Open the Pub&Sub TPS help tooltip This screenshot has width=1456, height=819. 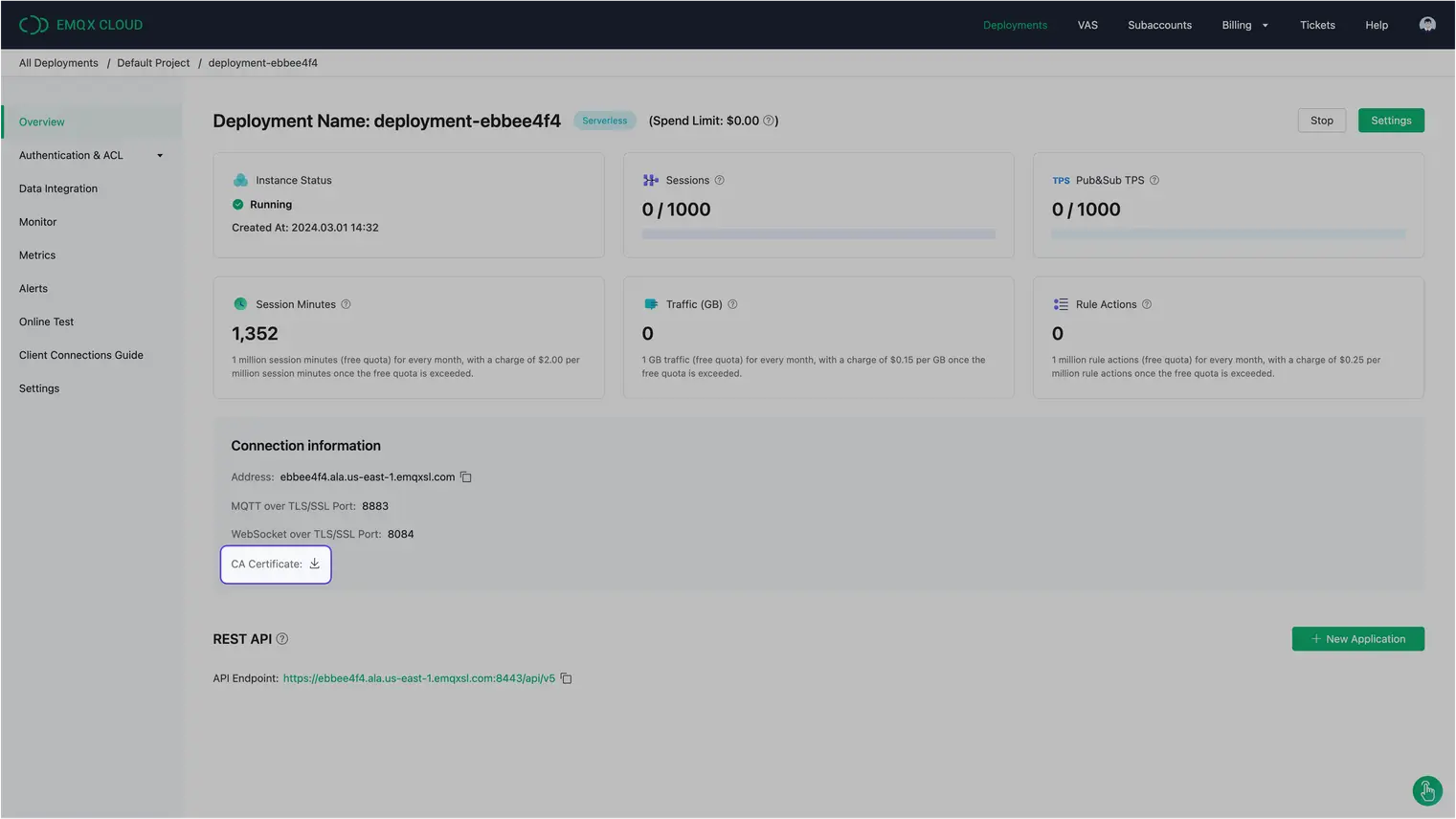coord(1154,180)
